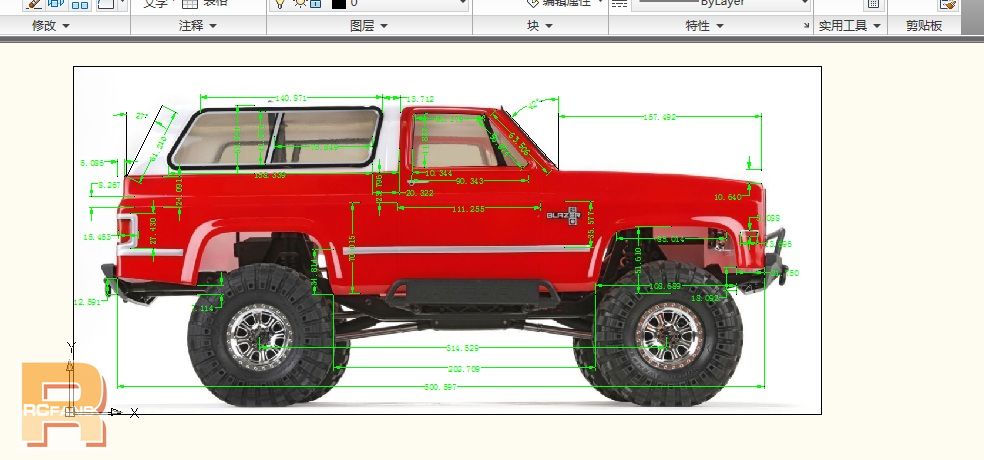Click the black layer color swatch

[x=339, y=4]
